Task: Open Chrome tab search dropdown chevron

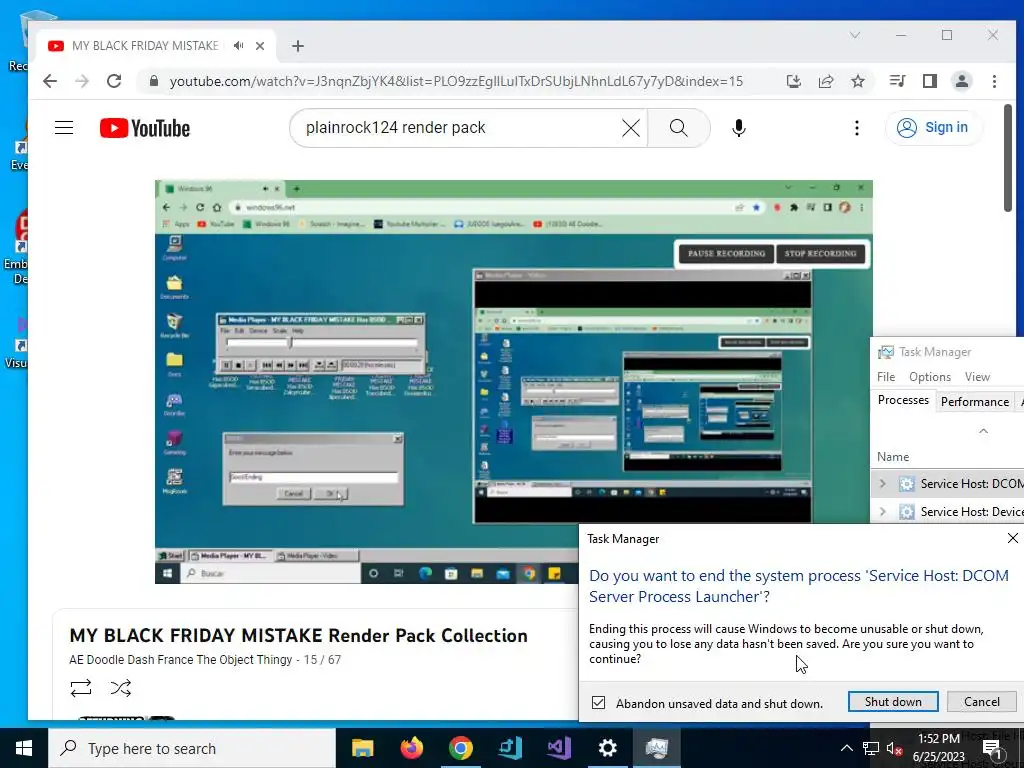Action: click(x=855, y=35)
